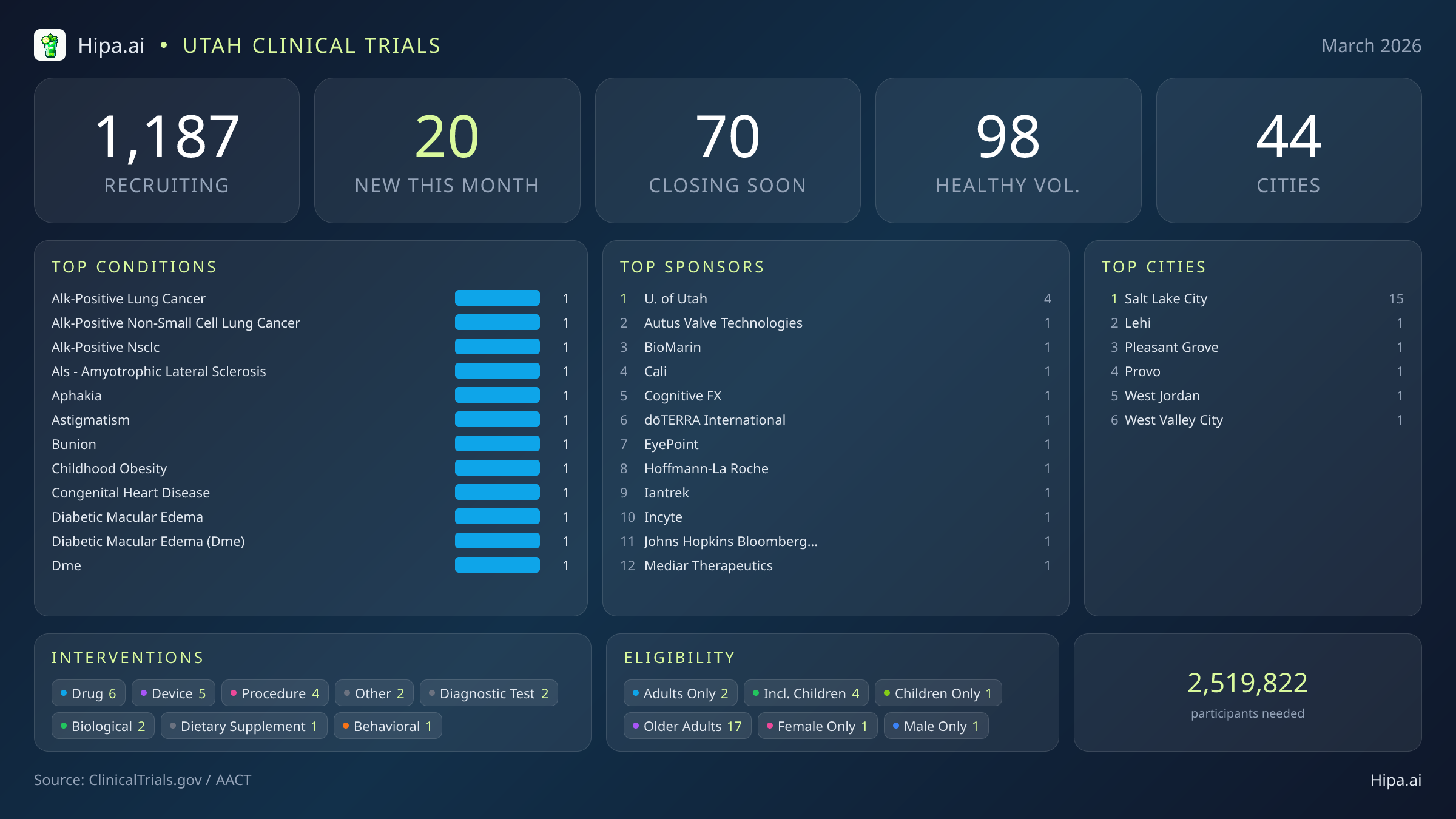
Task: Toggle the Older Adults 17 filter
Action: tap(687, 726)
